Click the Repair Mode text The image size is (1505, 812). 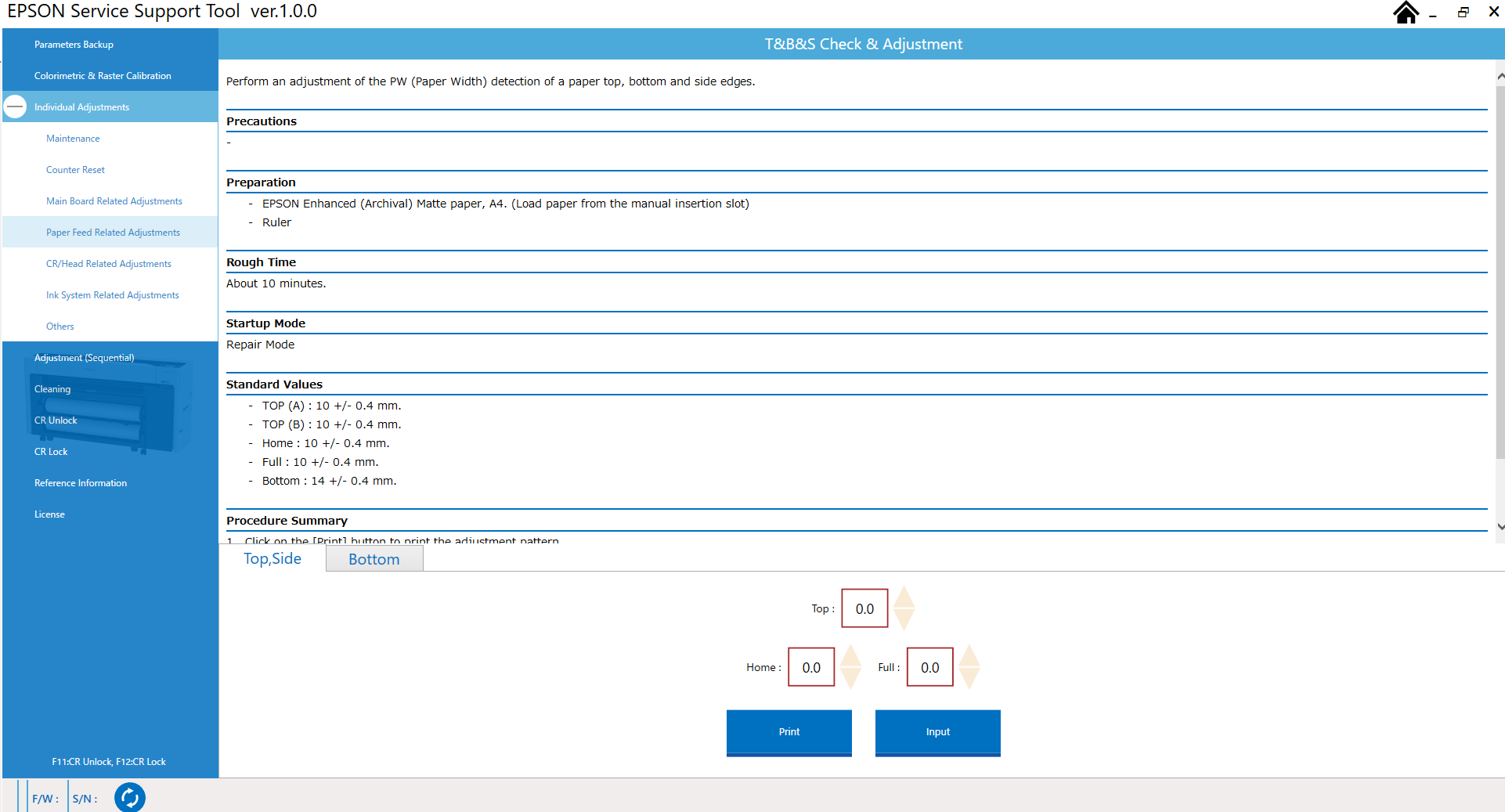point(260,345)
